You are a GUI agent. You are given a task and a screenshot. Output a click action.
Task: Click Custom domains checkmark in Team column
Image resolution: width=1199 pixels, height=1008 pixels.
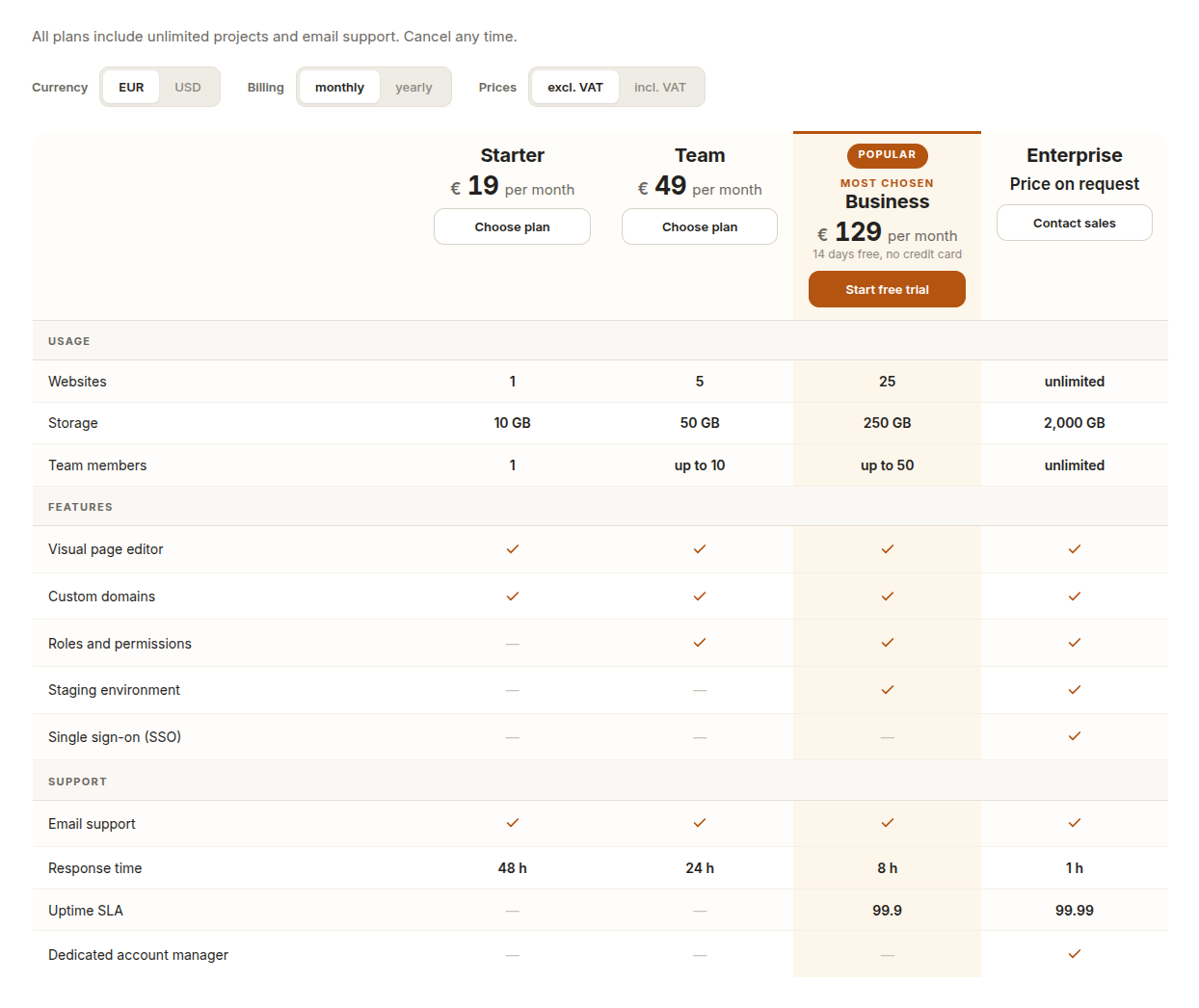pos(700,597)
